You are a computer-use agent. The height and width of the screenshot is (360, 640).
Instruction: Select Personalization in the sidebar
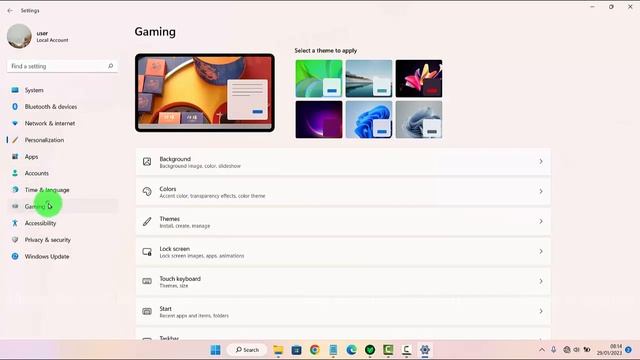(62, 140)
